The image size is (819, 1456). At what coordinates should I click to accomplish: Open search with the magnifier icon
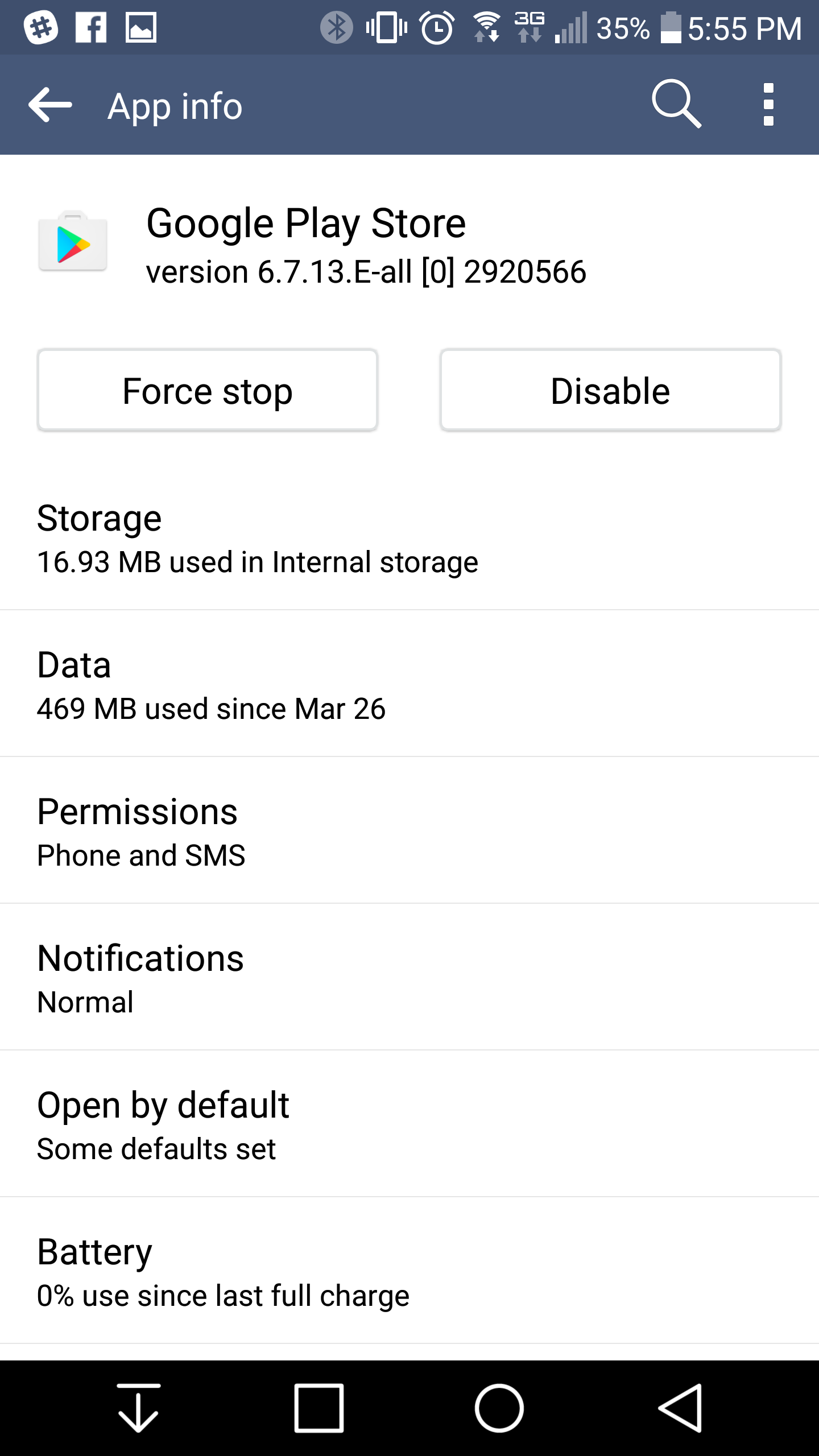pyautogui.click(x=676, y=104)
